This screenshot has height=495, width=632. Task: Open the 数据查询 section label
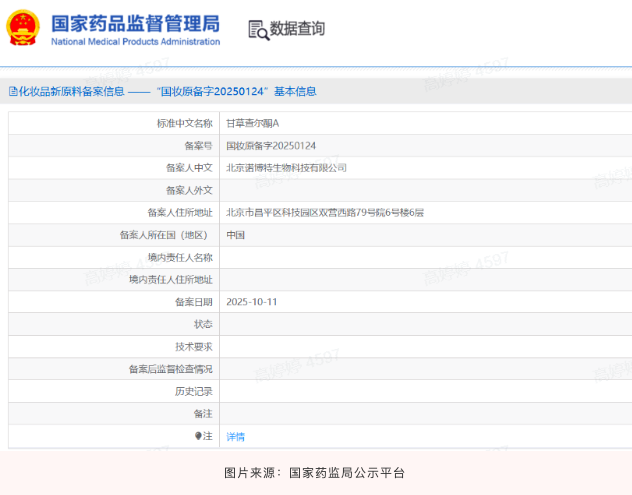click(x=297, y=30)
